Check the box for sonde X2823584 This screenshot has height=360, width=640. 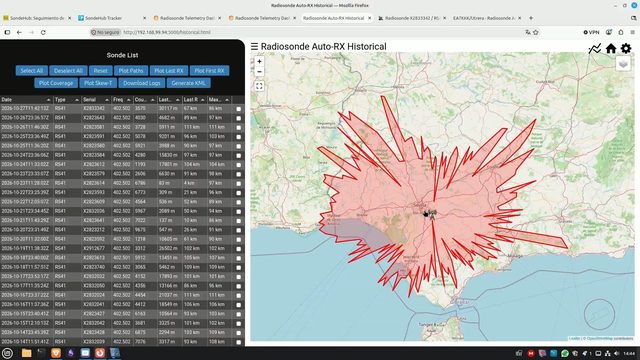pos(239,156)
